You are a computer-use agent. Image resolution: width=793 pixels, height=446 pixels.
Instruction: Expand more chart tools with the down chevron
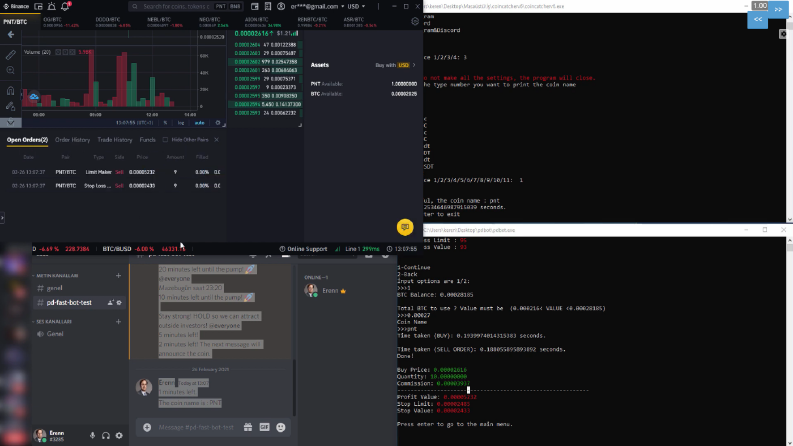(x=11, y=122)
